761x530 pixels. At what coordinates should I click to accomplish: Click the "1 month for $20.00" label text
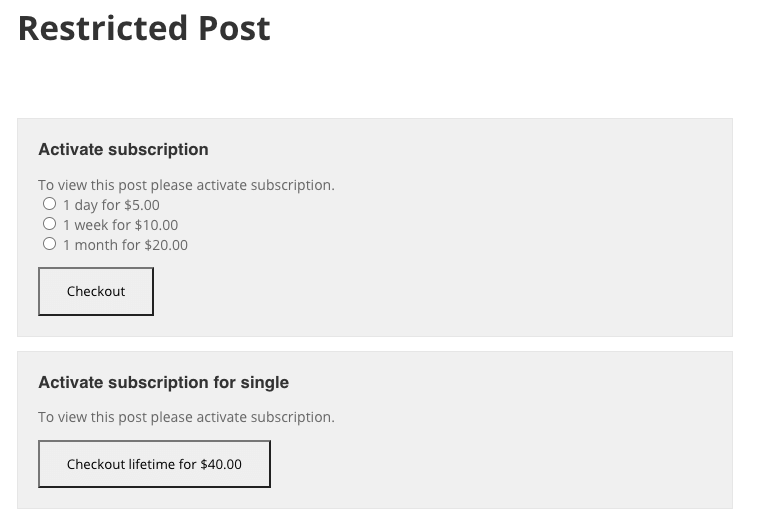click(125, 245)
